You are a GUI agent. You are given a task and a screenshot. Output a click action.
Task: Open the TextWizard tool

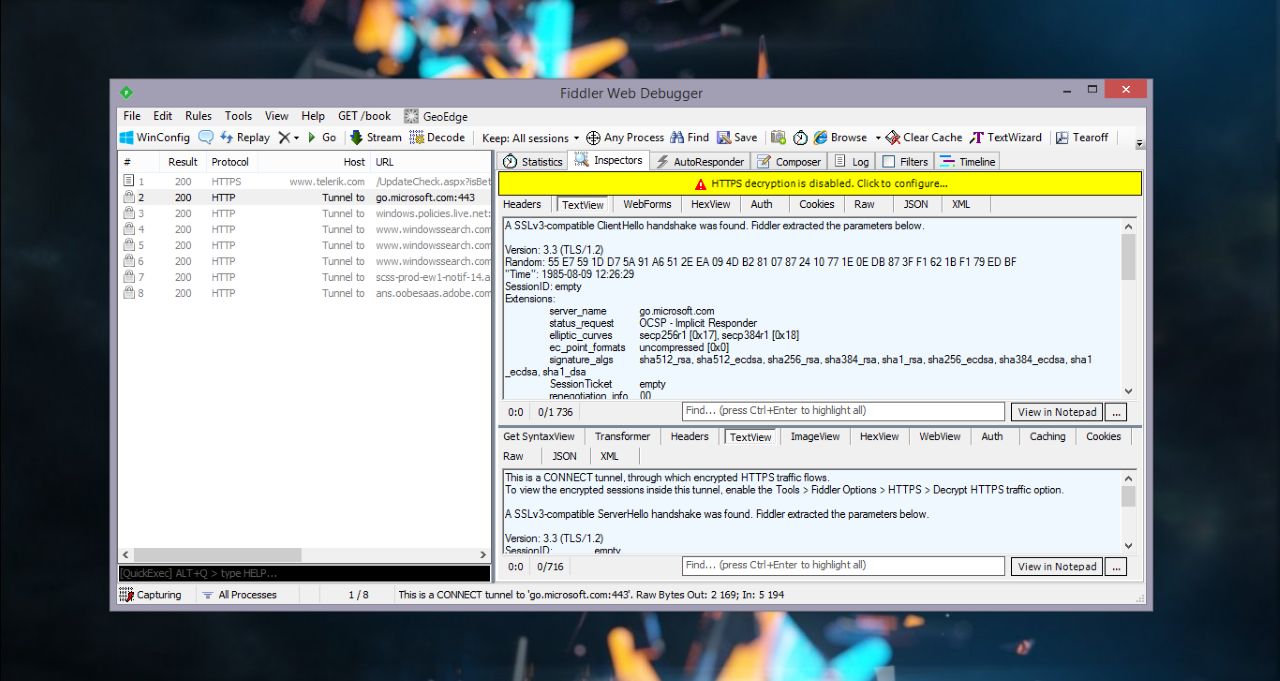click(1006, 138)
